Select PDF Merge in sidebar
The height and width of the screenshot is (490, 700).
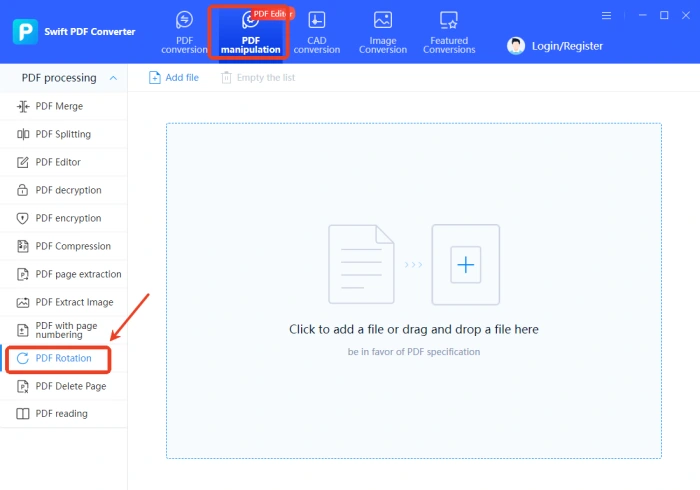[64, 106]
